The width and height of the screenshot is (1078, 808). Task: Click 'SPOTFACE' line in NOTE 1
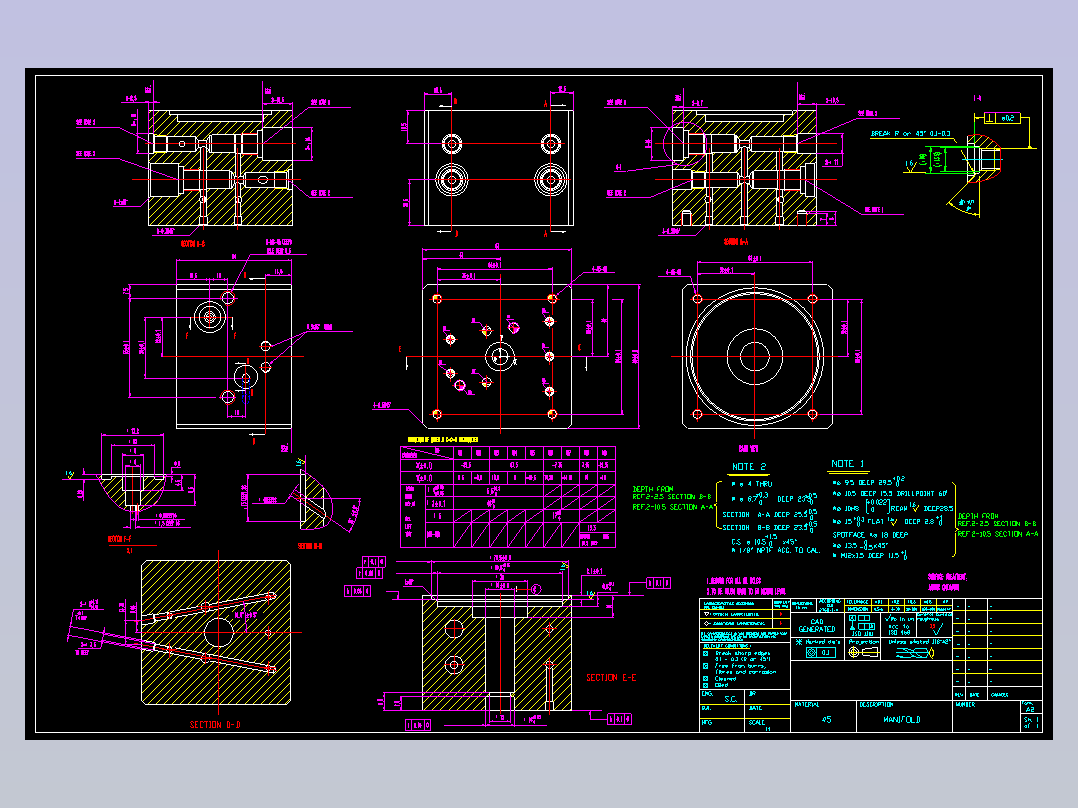click(870, 534)
